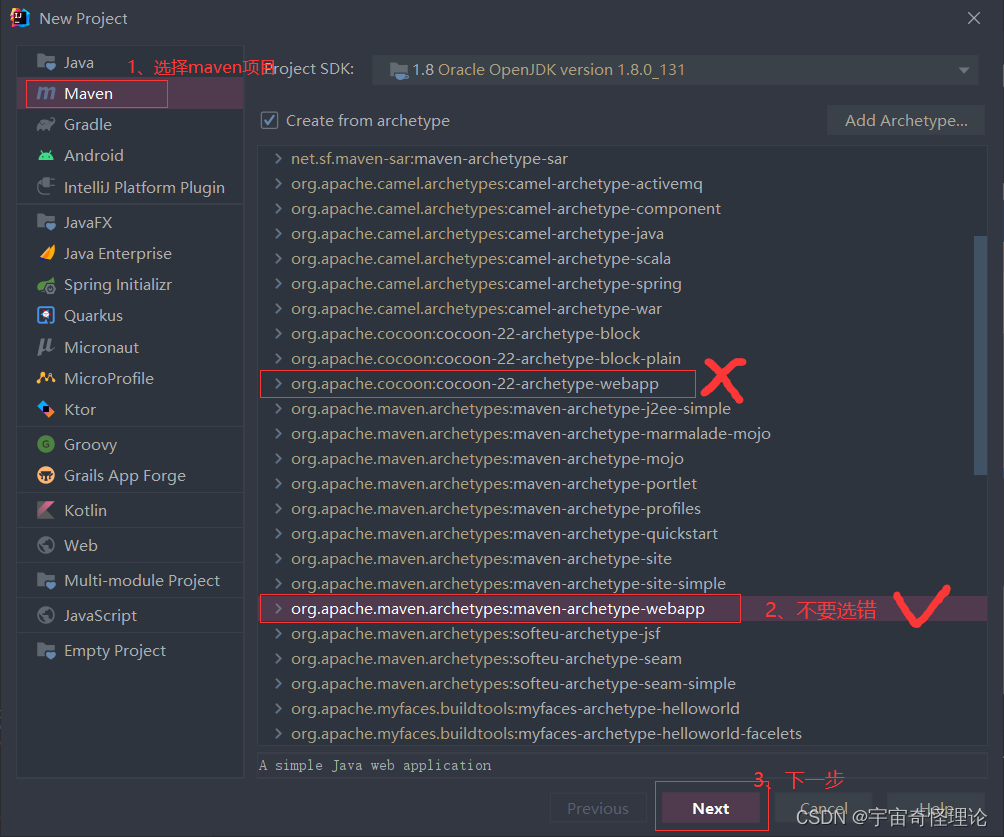Click the Gradle elephant icon
Screen dimensions: 1004x837
(46, 124)
